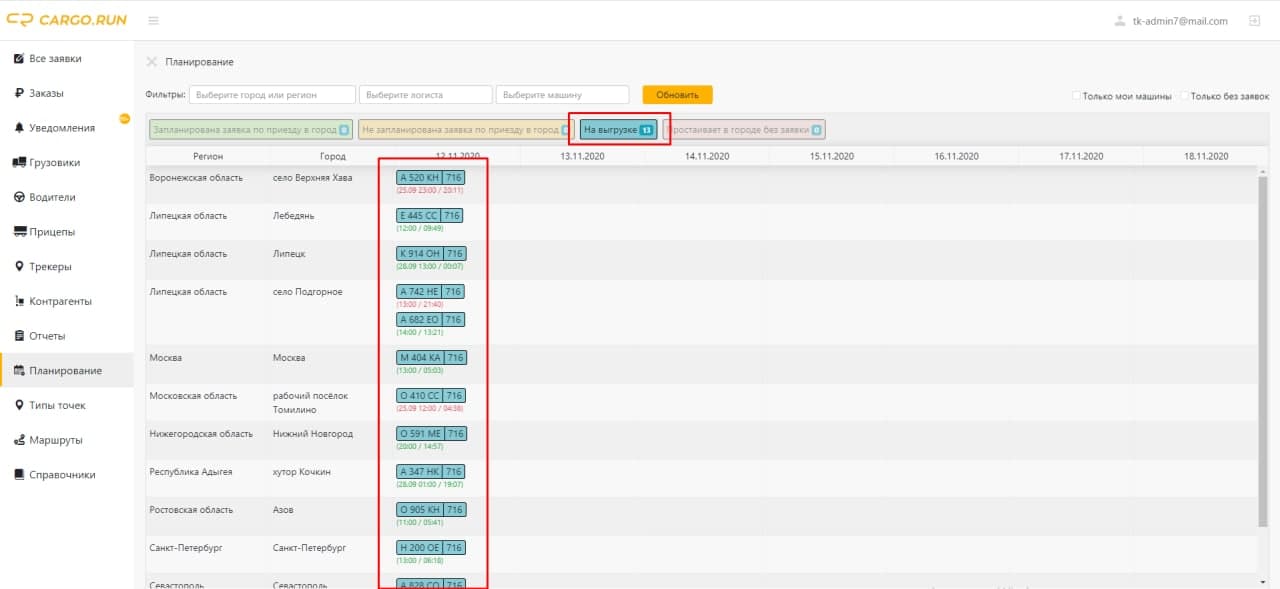The width and height of the screenshot is (1280, 589).
Task: Click the vertical scrollbar of the planning table
Action: point(1263,350)
